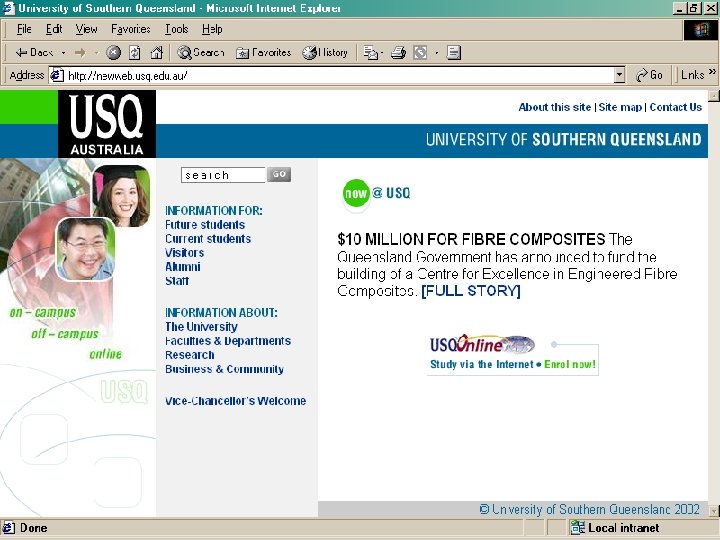Open the Vice-Chancellor's Welcome link
Image resolution: width=720 pixels, height=540 pixels.
click(x=236, y=401)
